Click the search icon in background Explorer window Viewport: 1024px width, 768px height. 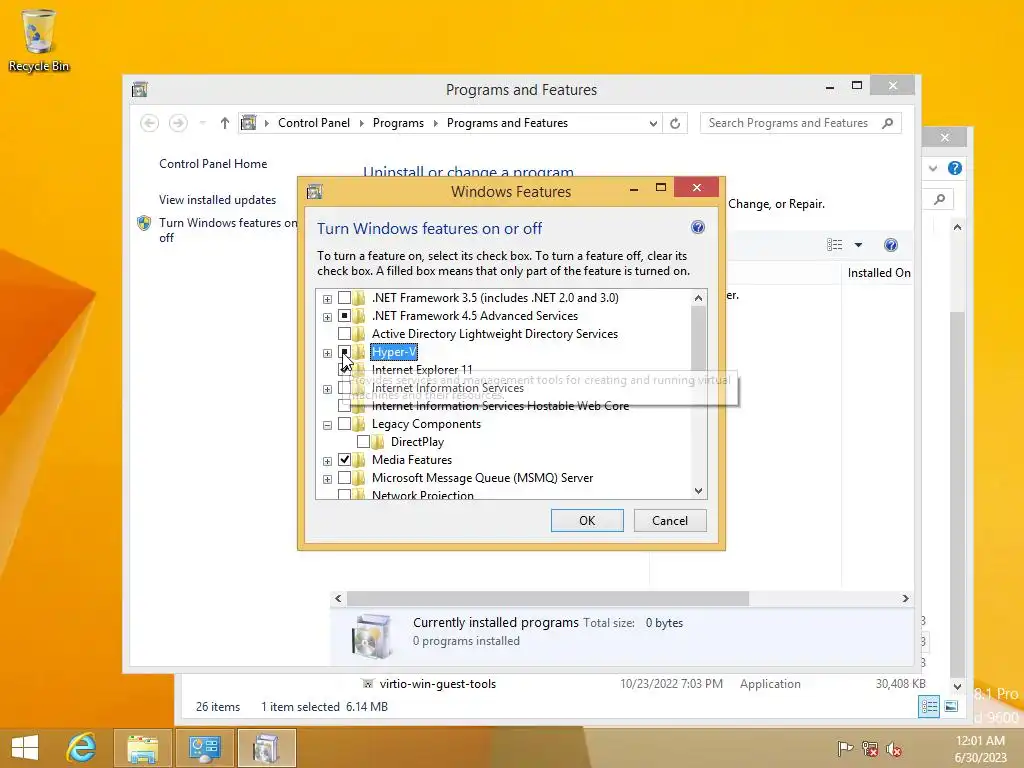[x=940, y=199]
